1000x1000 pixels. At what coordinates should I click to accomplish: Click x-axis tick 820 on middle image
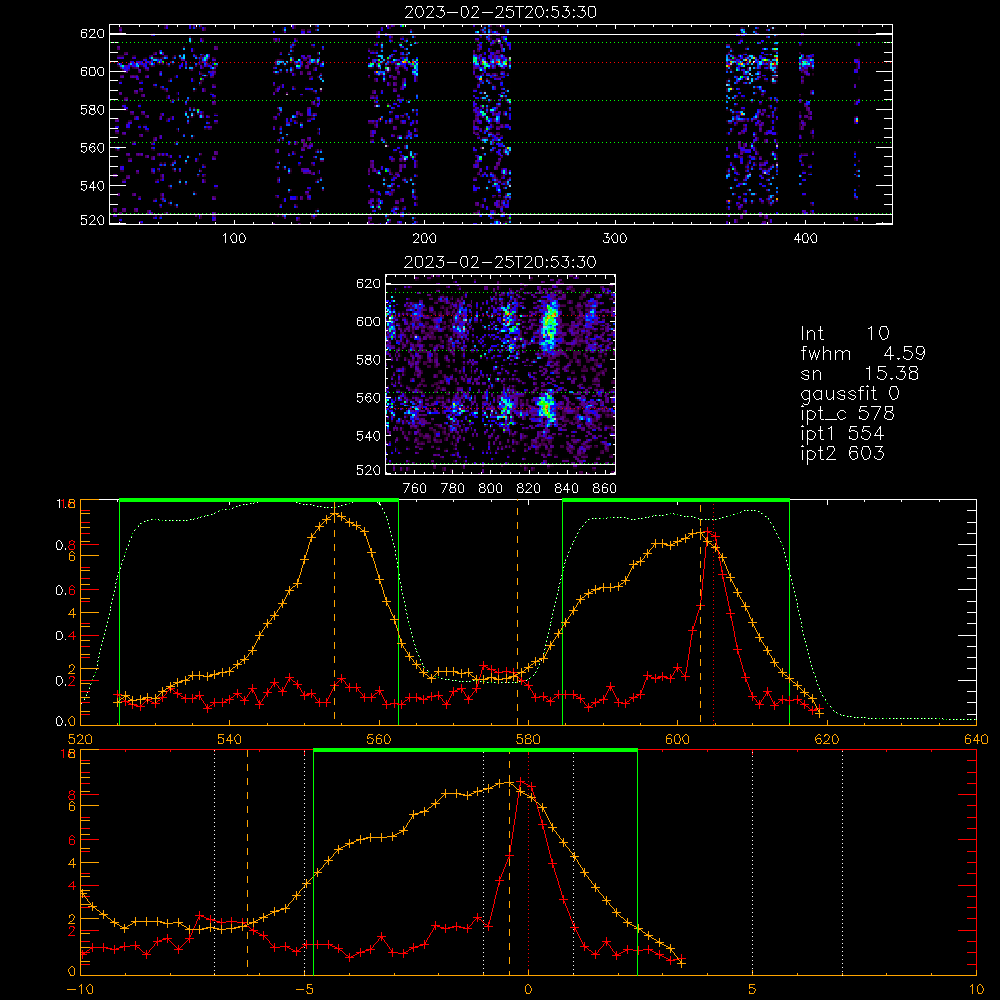529,489
